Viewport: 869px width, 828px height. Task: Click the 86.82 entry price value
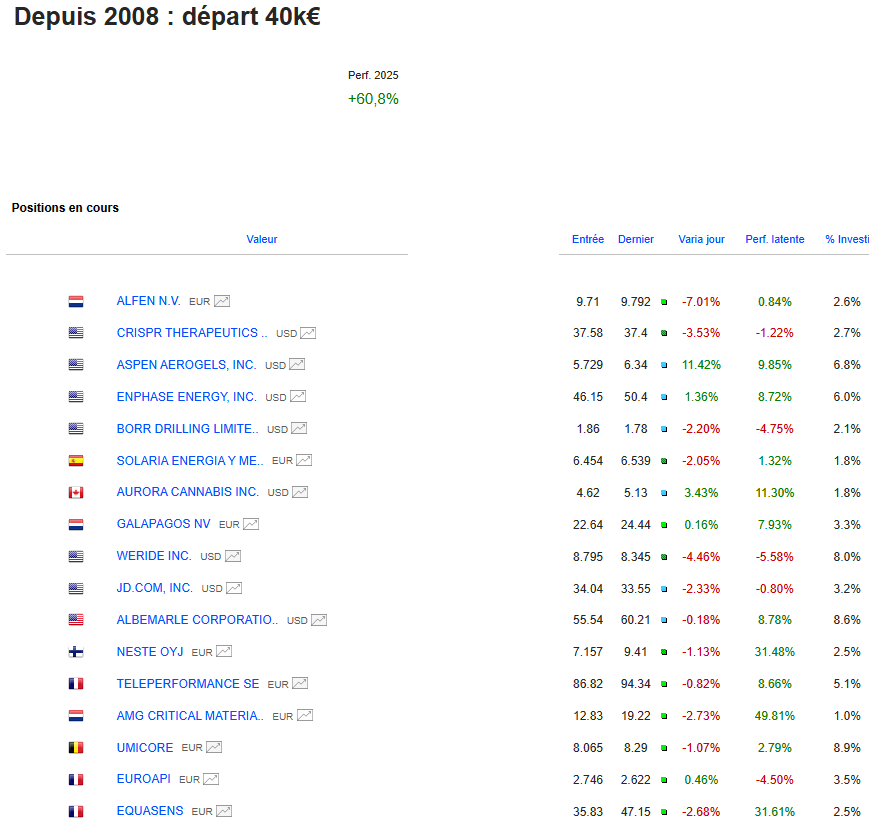(588, 684)
